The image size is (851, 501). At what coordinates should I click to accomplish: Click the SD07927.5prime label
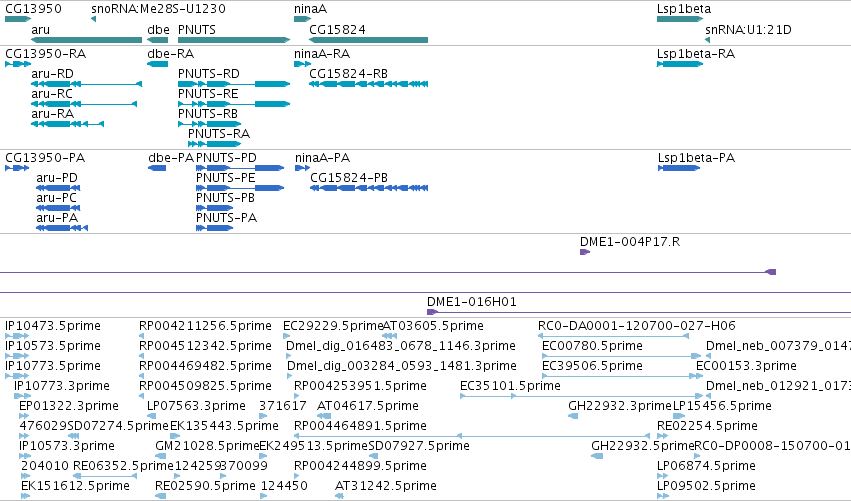(419, 446)
